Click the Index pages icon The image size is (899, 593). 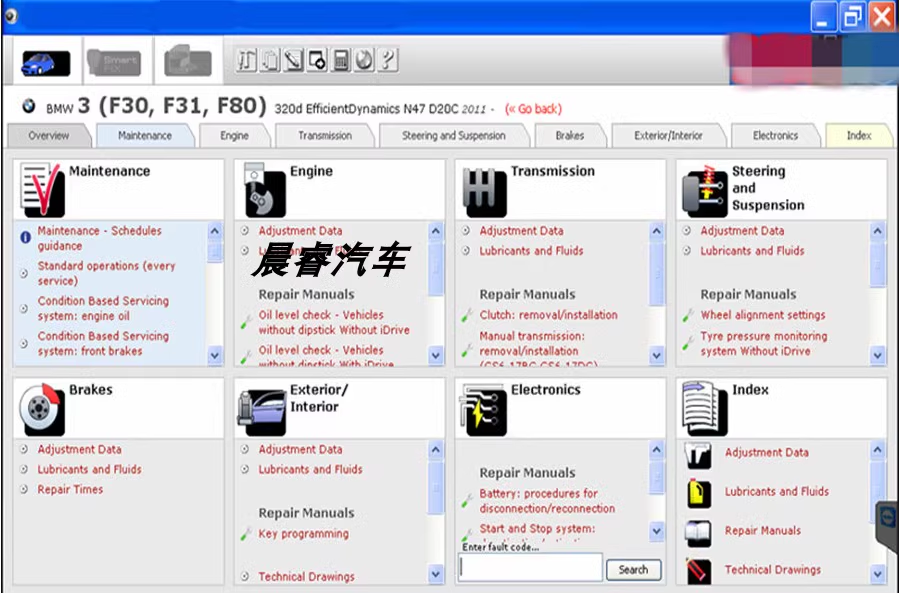(x=705, y=409)
